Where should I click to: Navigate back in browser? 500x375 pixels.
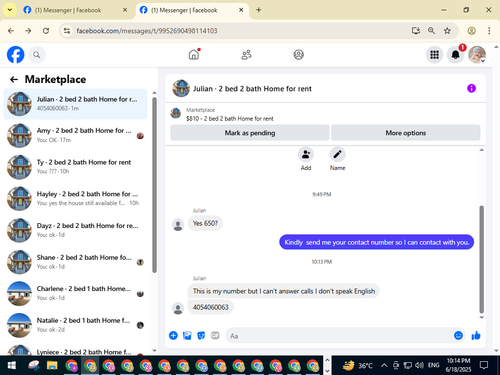pyautogui.click(x=11, y=31)
